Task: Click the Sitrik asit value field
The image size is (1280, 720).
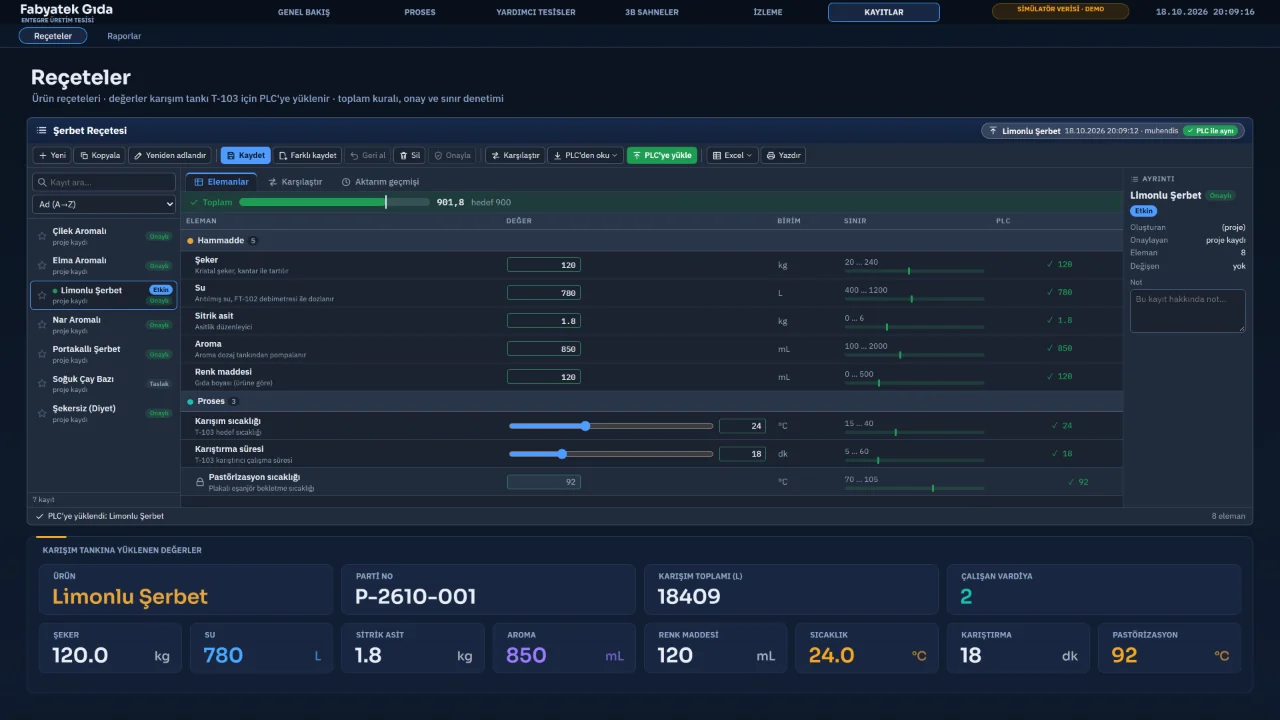Action: point(544,321)
